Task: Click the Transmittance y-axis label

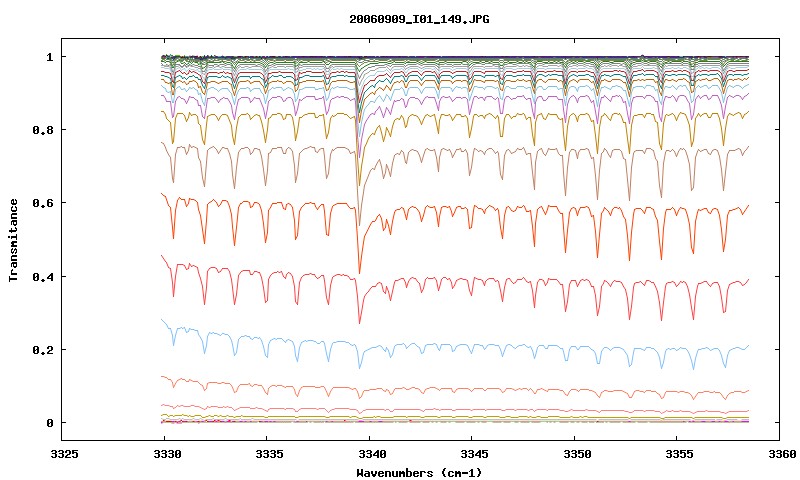Action: [14, 240]
